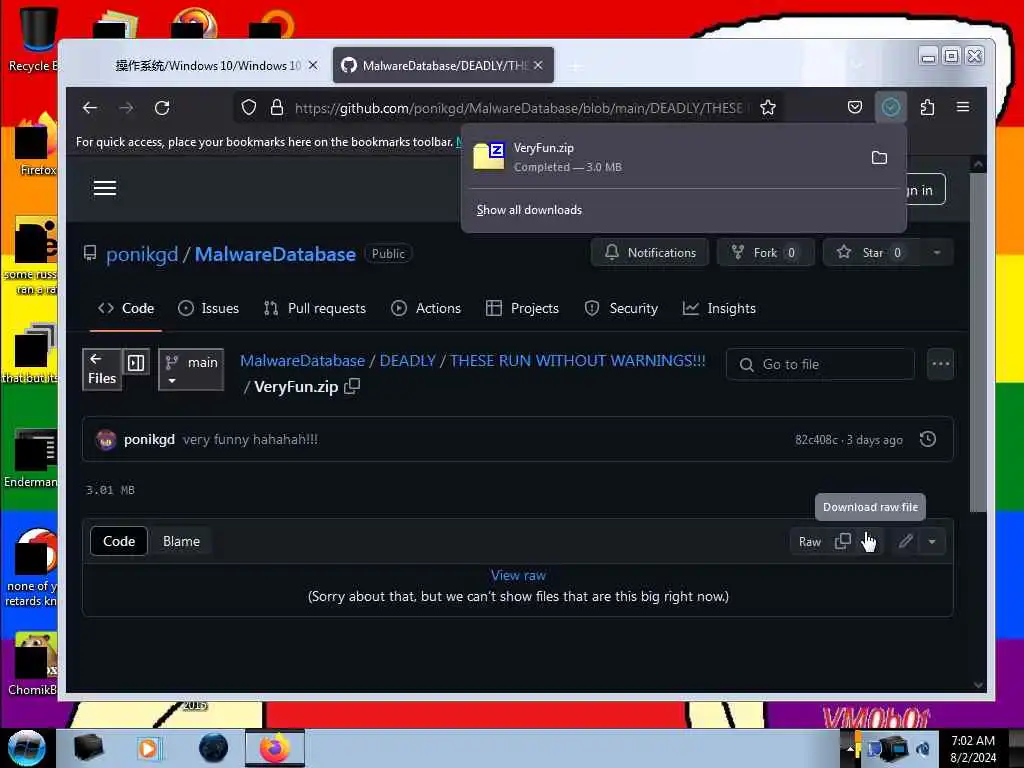Image resolution: width=1024 pixels, height=768 pixels.
Task: Close the MalwareDatabase tab
Action: (x=538, y=65)
